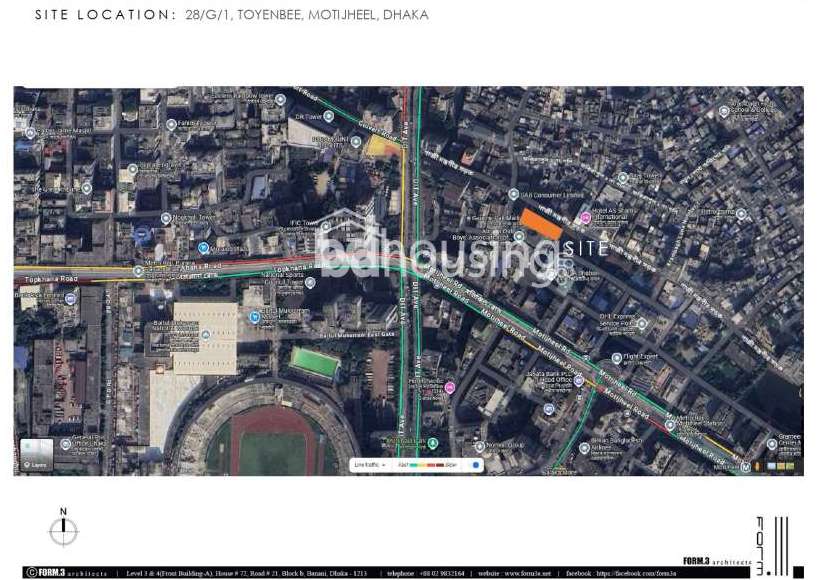Image resolution: width=823 pixels, height=580 pixels.
Task: Click the Fast-to-Slow traffic color legend
Action: click(x=427, y=465)
